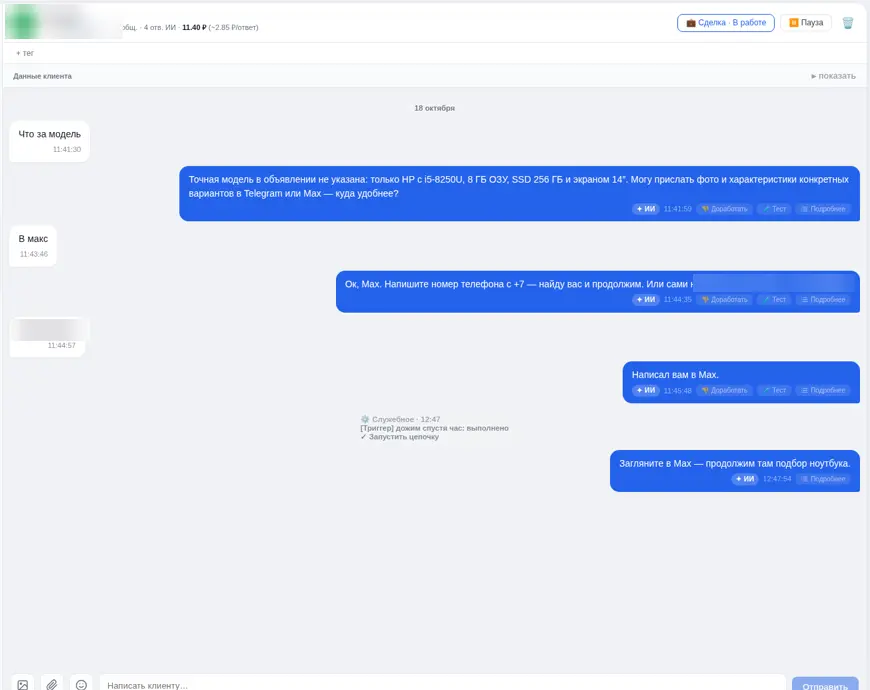Pause the AI with the Пауза button
Image resolution: width=870 pixels, height=690 pixels.
[x=806, y=23]
